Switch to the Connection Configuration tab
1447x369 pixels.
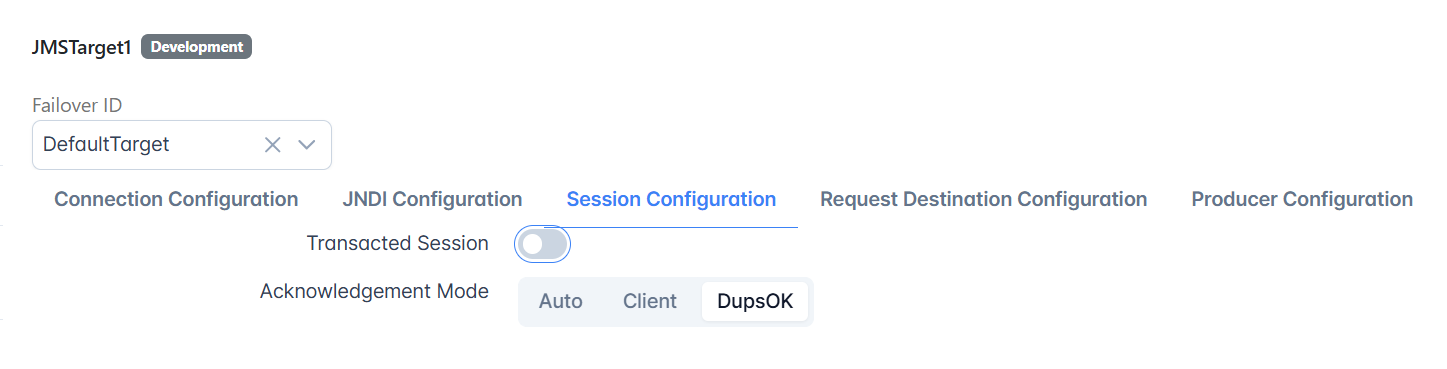[x=176, y=199]
